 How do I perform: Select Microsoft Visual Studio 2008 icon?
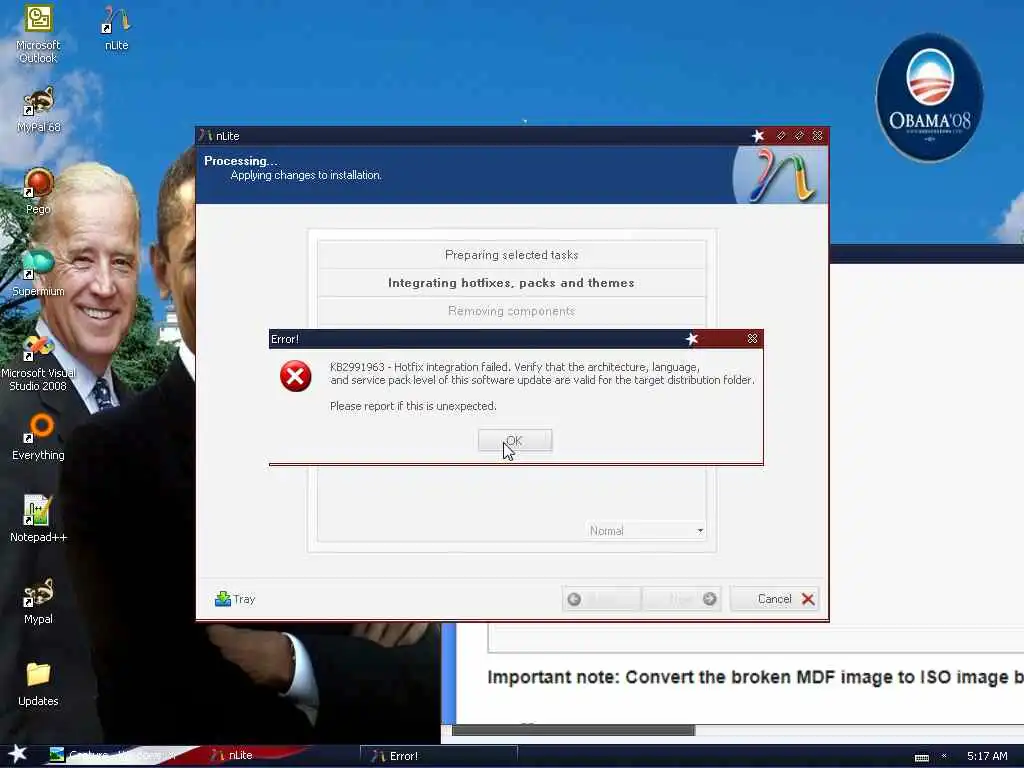coord(38,362)
